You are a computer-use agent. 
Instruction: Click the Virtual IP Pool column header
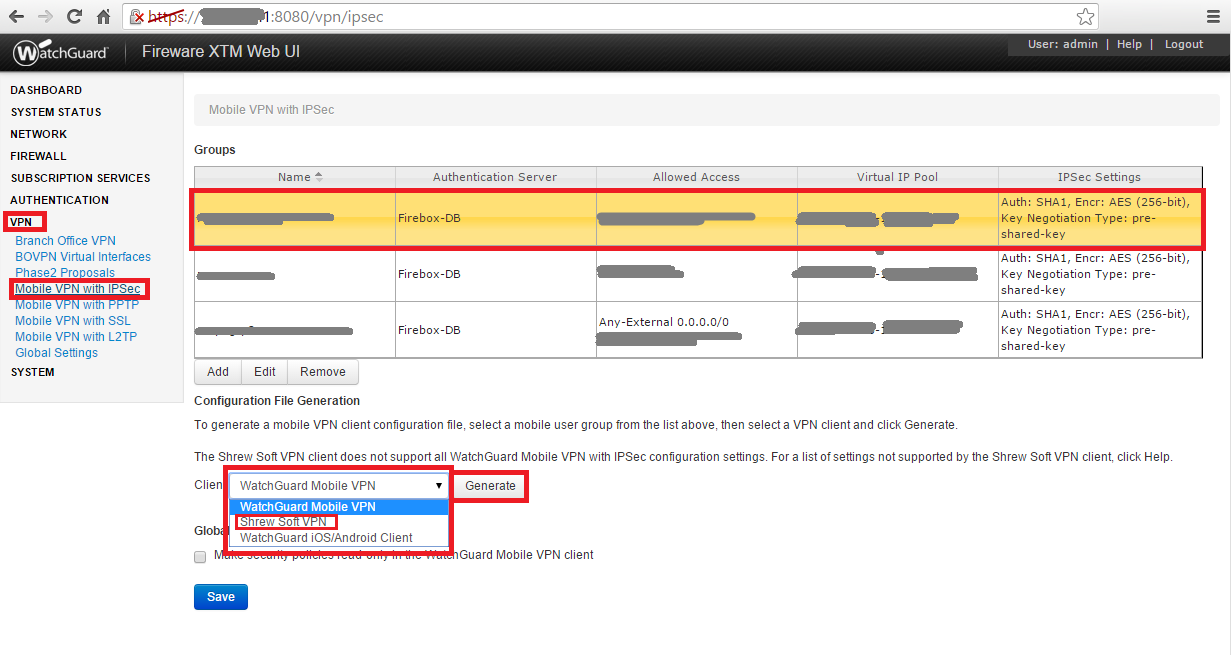point(897,177)
